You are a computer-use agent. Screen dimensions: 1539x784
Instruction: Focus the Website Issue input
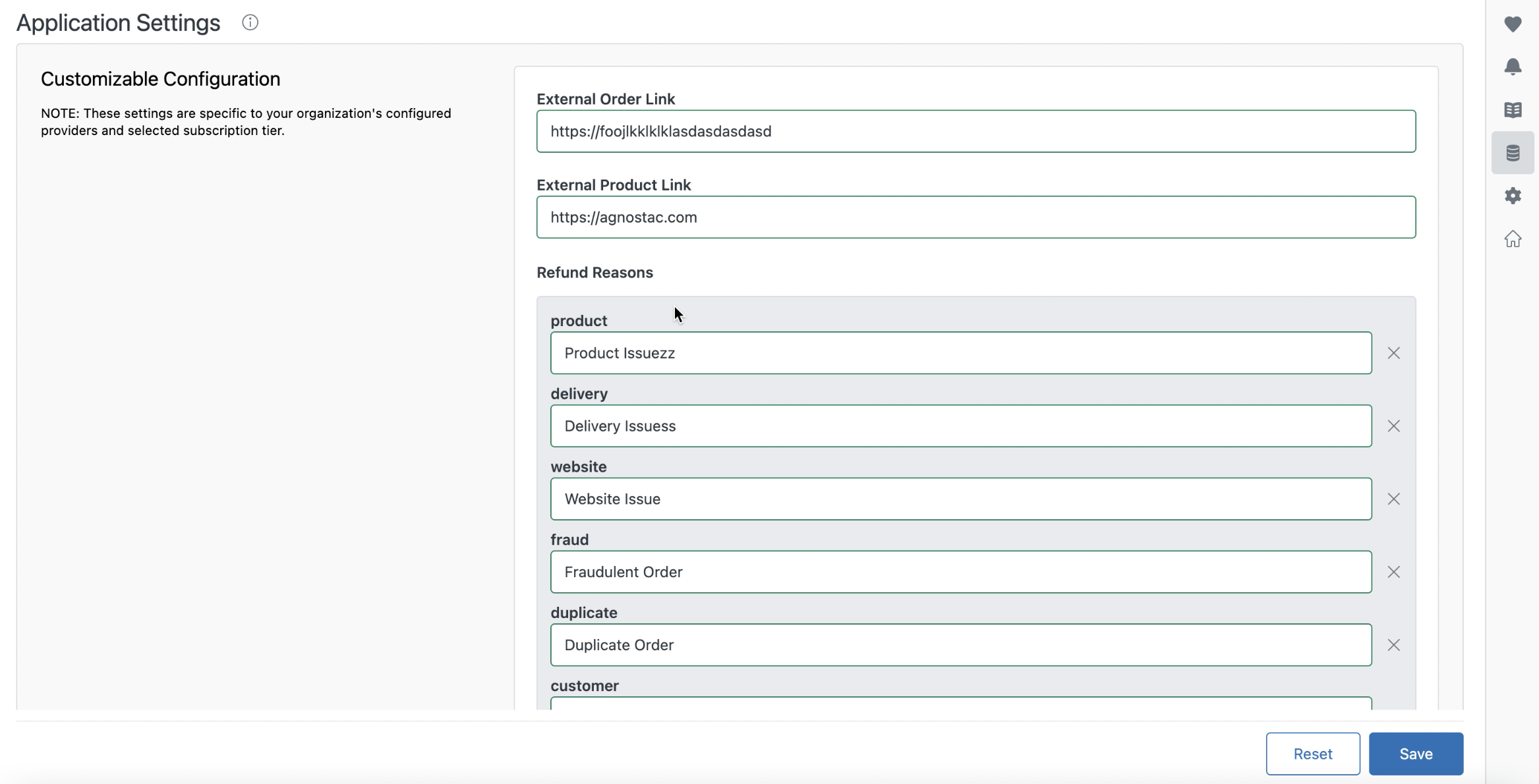[961, 499]
